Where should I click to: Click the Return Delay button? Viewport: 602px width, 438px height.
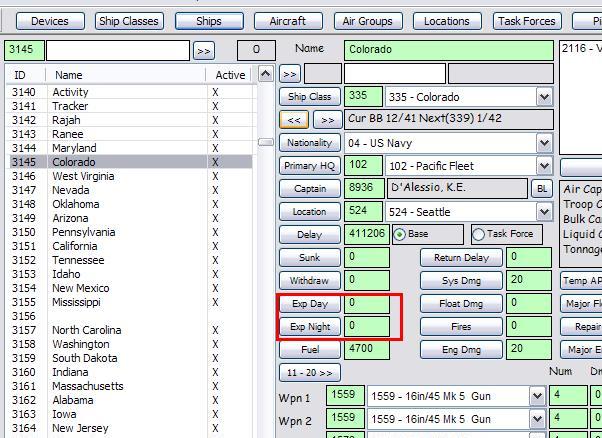point(461,258)
